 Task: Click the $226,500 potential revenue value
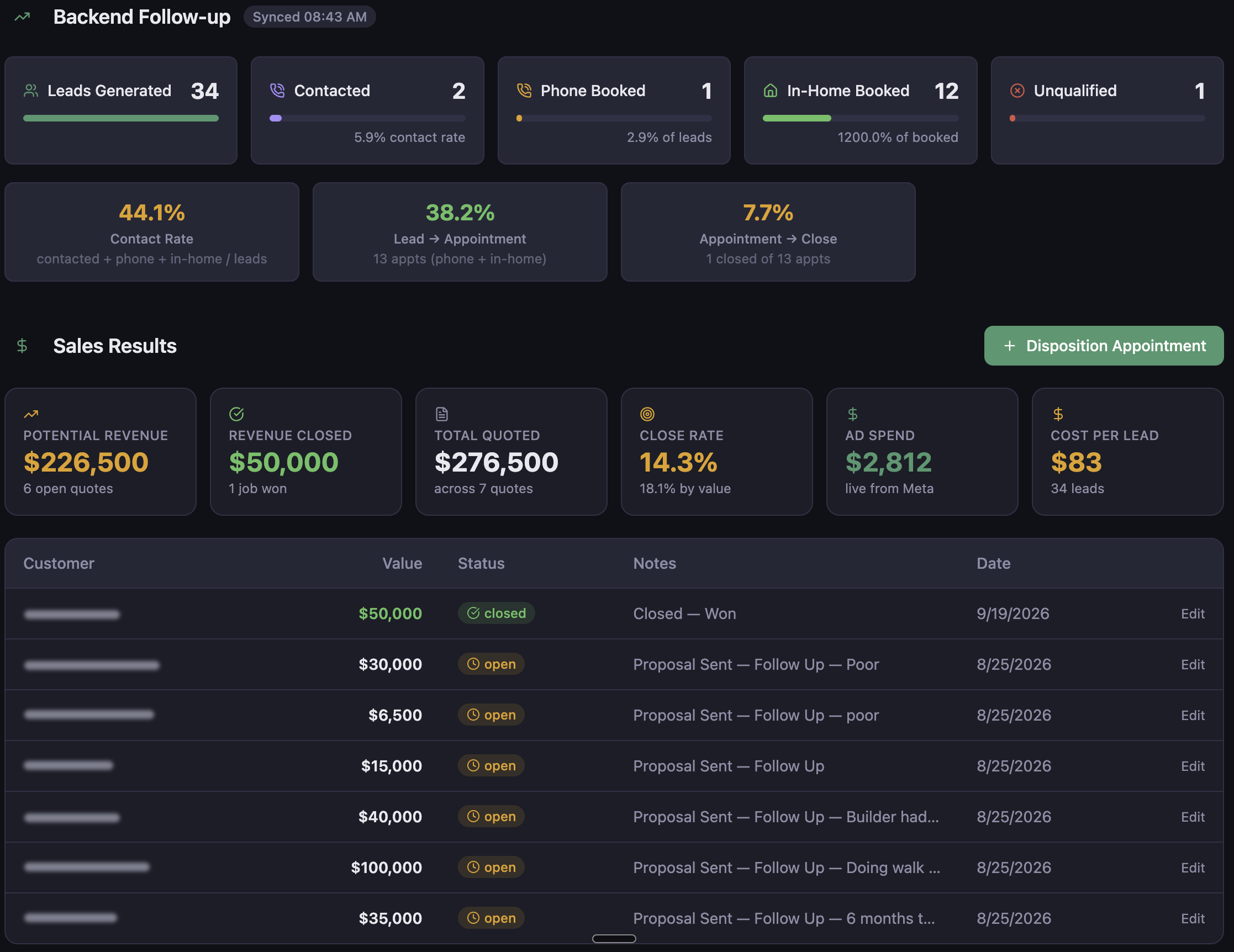pyautogui.click(x=86, y=462)
